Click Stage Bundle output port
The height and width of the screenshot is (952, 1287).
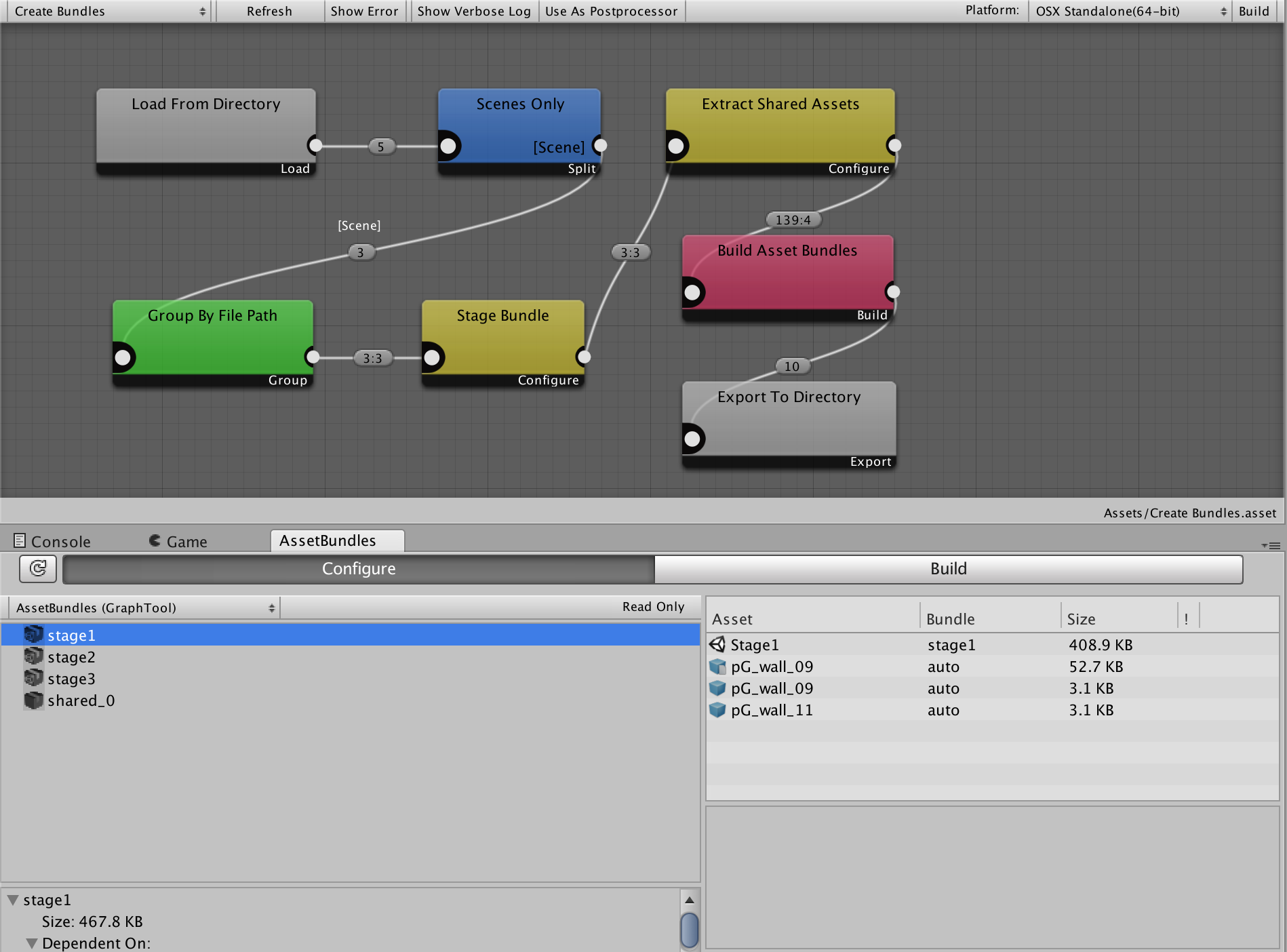pyautogui.click(x=584, y=357)
